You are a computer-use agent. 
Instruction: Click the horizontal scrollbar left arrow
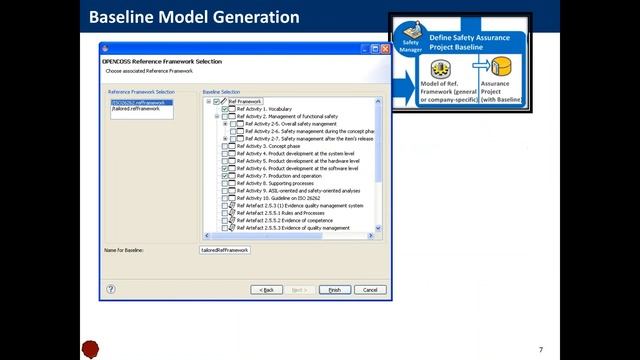[207, 236]
